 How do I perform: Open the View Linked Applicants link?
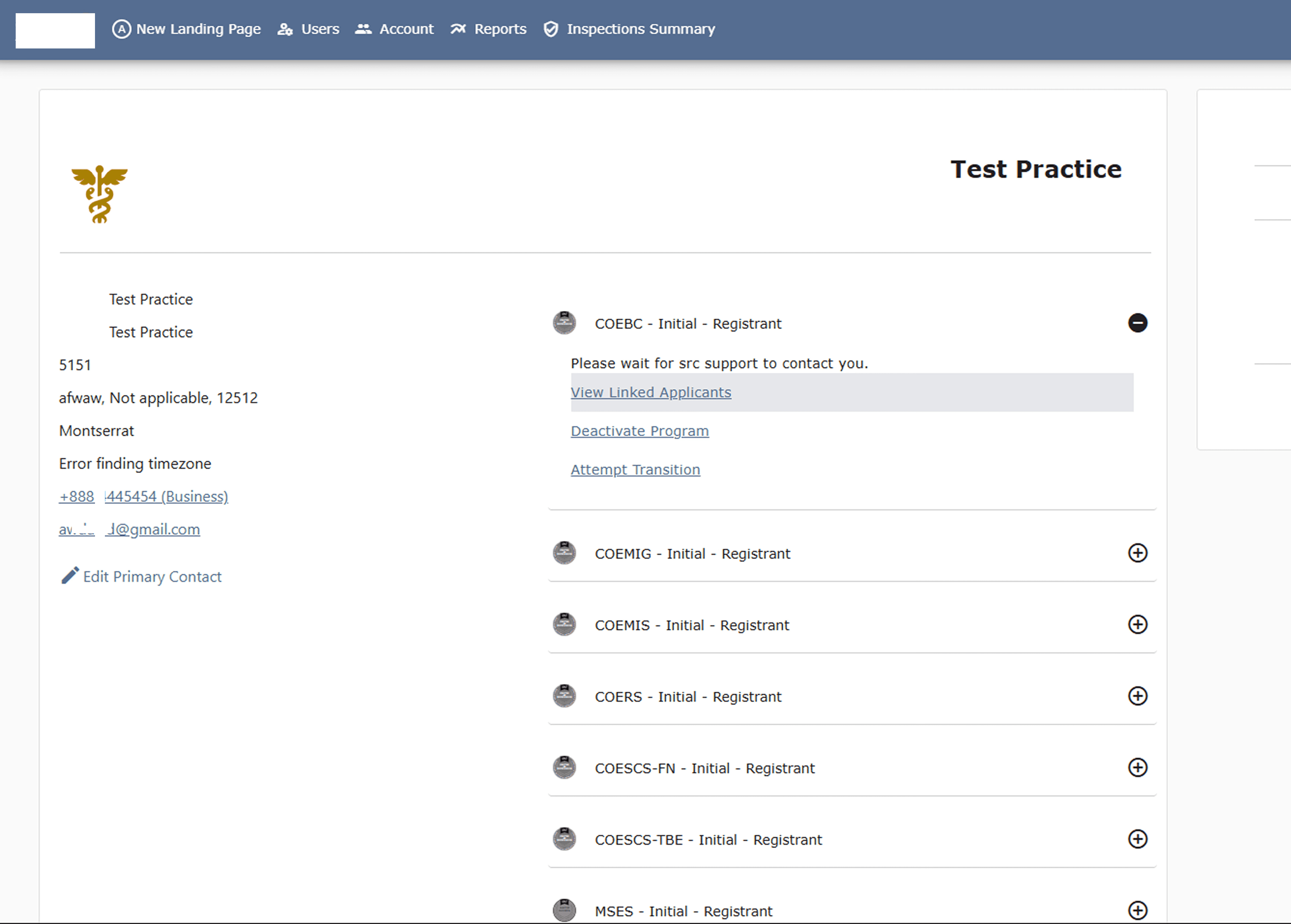click(650, 393)
